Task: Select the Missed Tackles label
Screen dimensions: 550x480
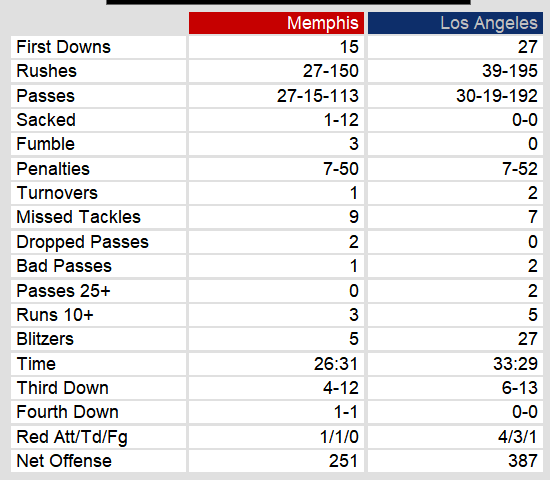Action: click(x=79, y=217)
